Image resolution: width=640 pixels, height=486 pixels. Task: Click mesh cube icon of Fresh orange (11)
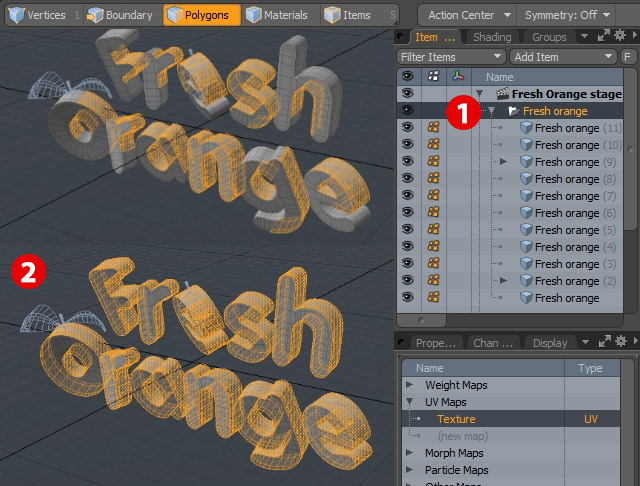(x=526, y=128)
